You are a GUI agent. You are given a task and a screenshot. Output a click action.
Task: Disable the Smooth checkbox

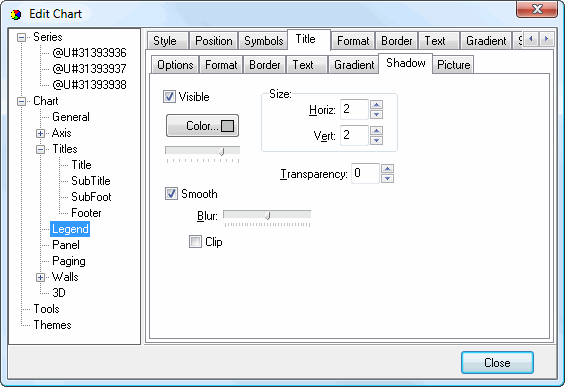(171, 194)
